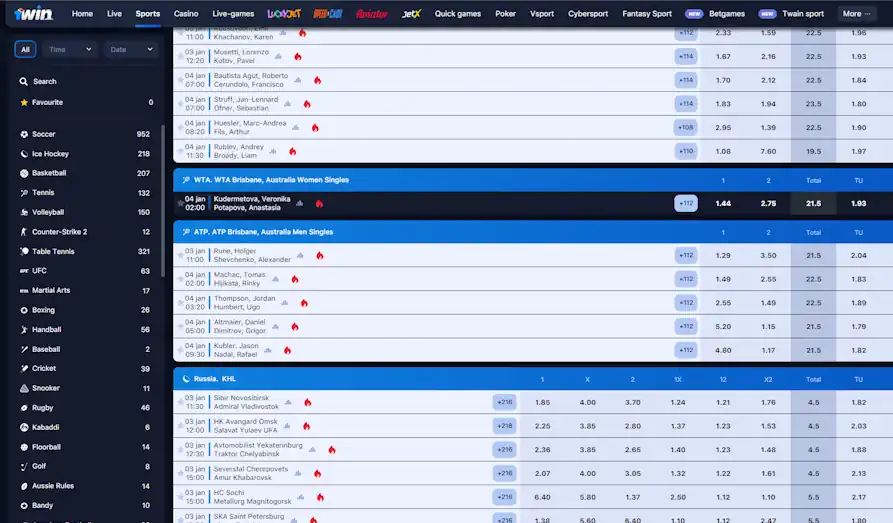Toggle favourite star for HK Avangard Omsk match
Viewport: 893px width, 523px height.
pyautogui.click(x=180, y=426)
